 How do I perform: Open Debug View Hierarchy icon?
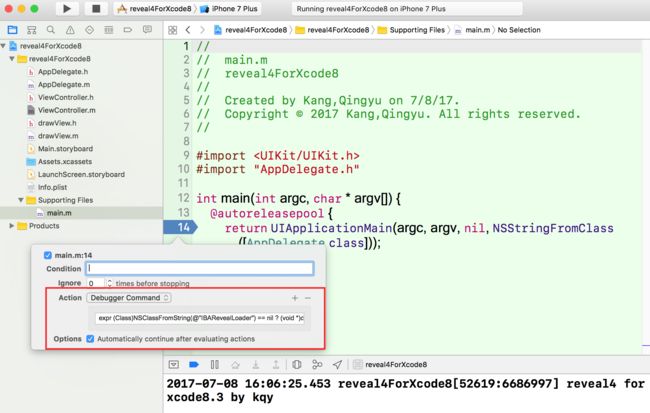pyautogui.click(x=297, y=364)
